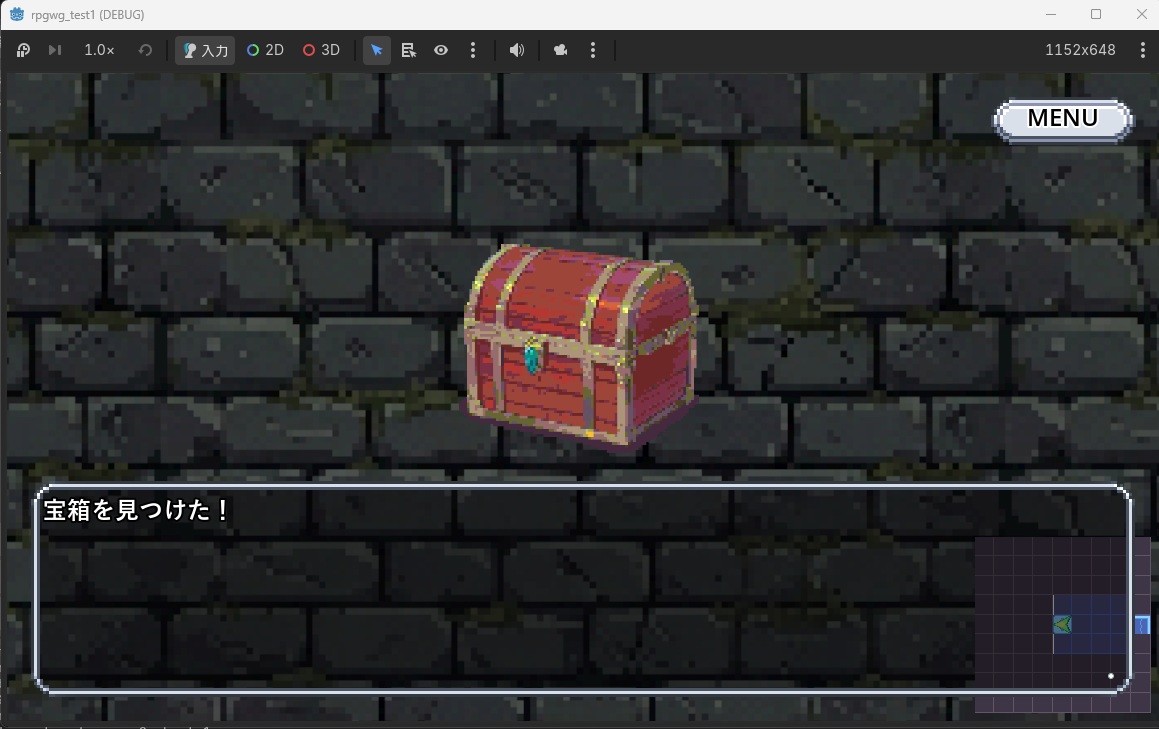Open the selection options three-dot menu
The width and height of the screenshot is (1159, 729).
pos(473,50)
